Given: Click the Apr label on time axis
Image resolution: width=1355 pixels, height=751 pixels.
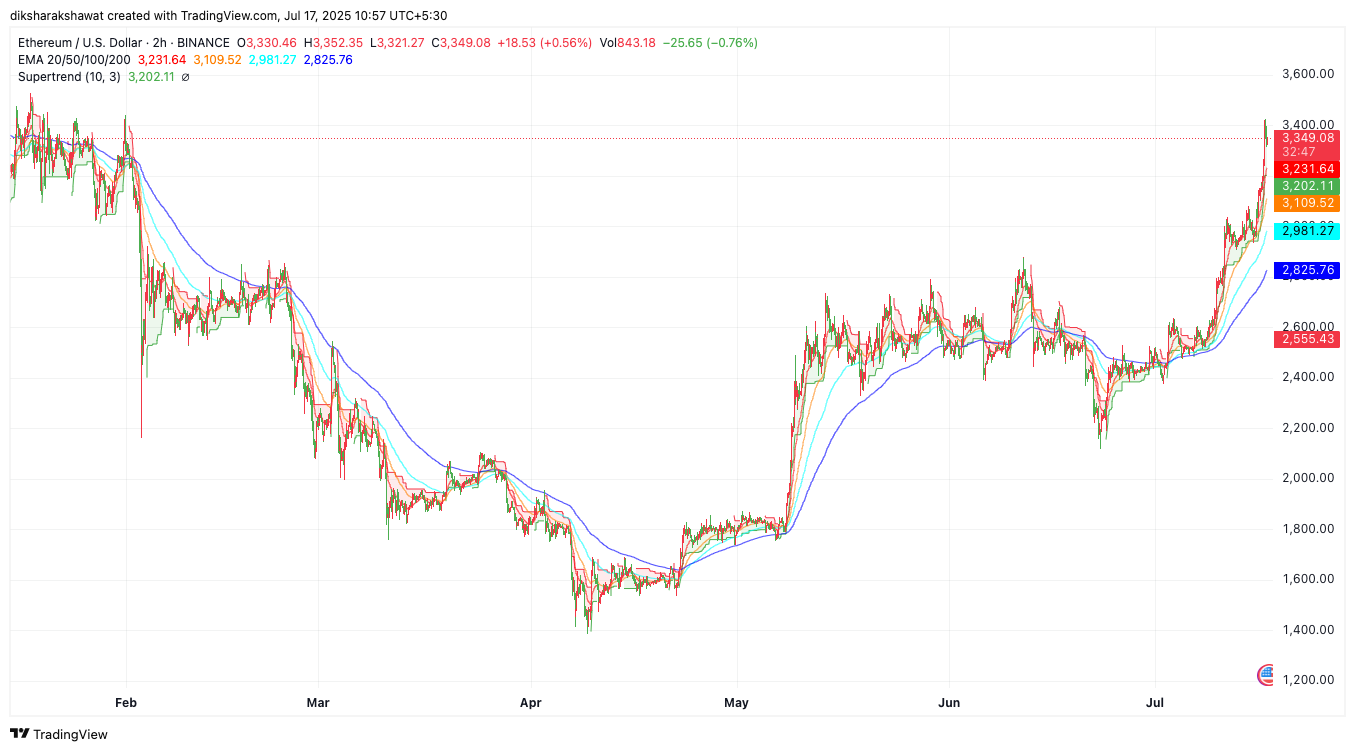Looking at the screenshot, I should pos(531,703).
